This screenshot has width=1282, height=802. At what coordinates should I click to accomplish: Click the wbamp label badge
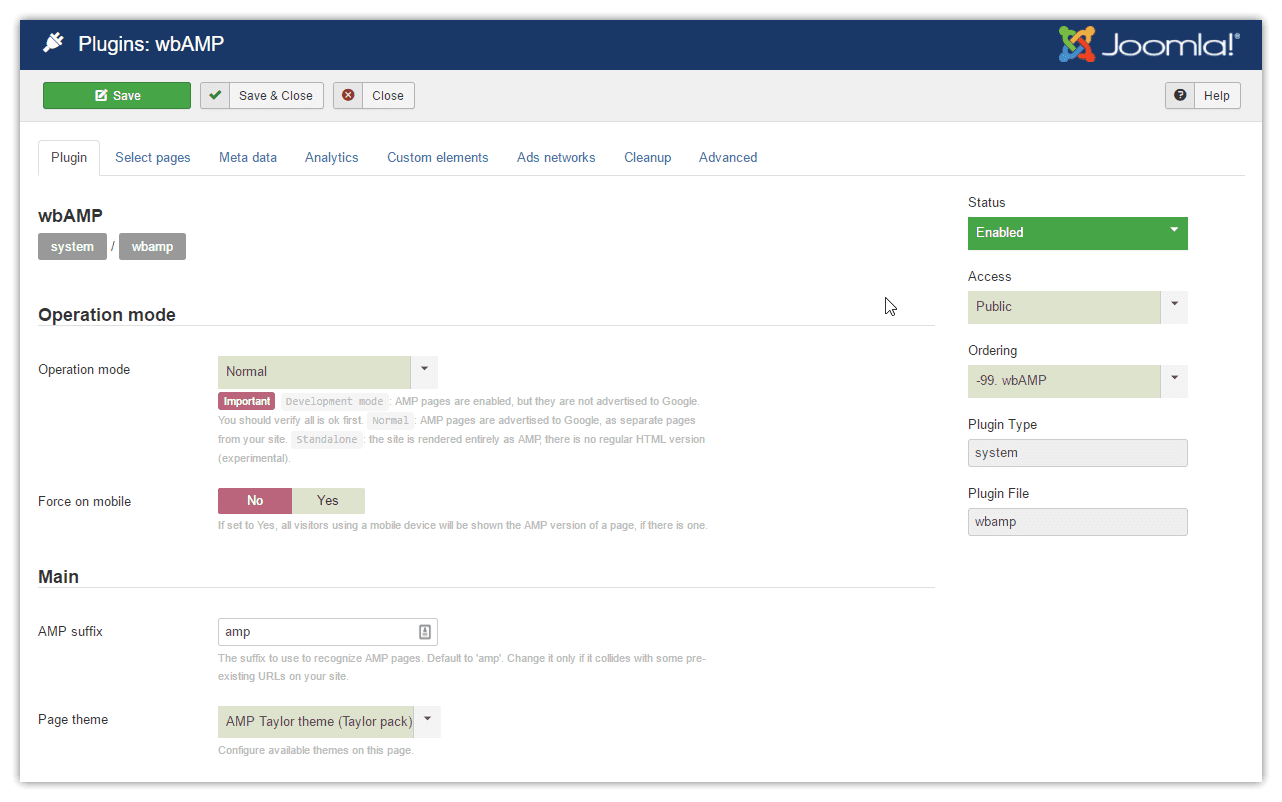pos(152,247)
